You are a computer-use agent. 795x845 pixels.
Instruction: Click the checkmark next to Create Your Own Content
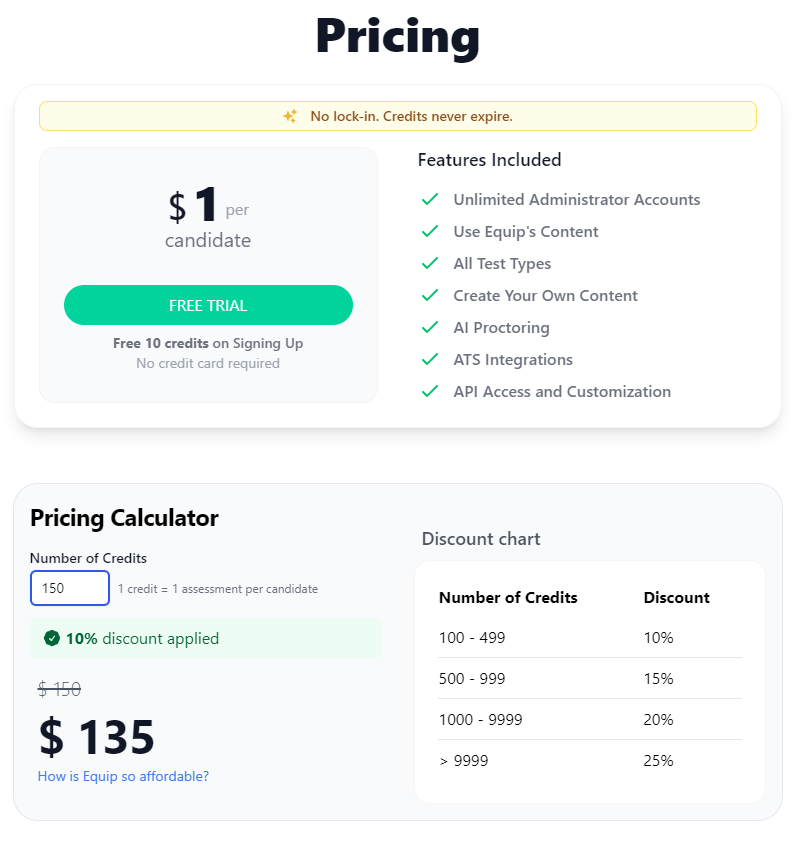[x=430, y=295]
